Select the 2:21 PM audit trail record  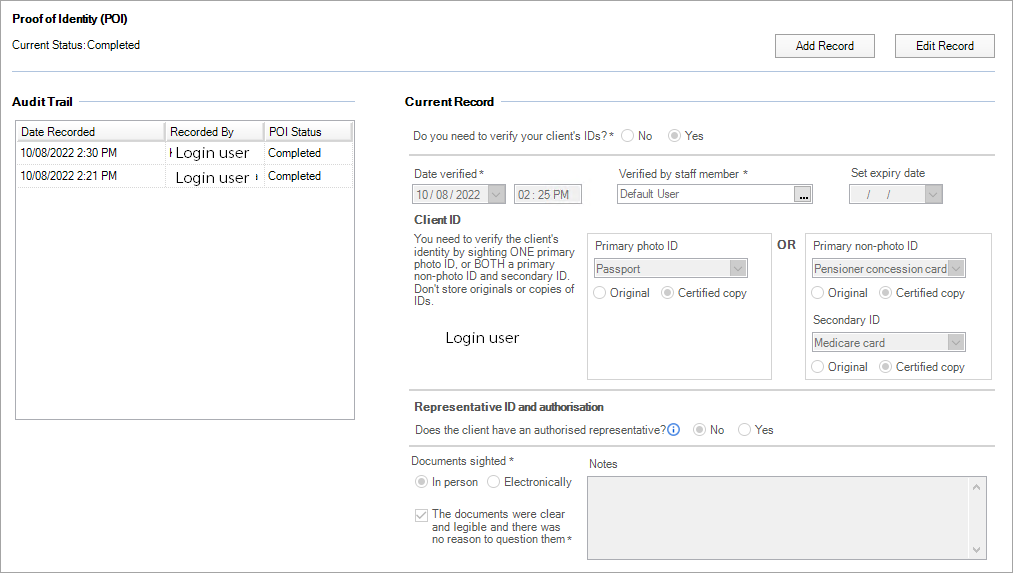90,176
